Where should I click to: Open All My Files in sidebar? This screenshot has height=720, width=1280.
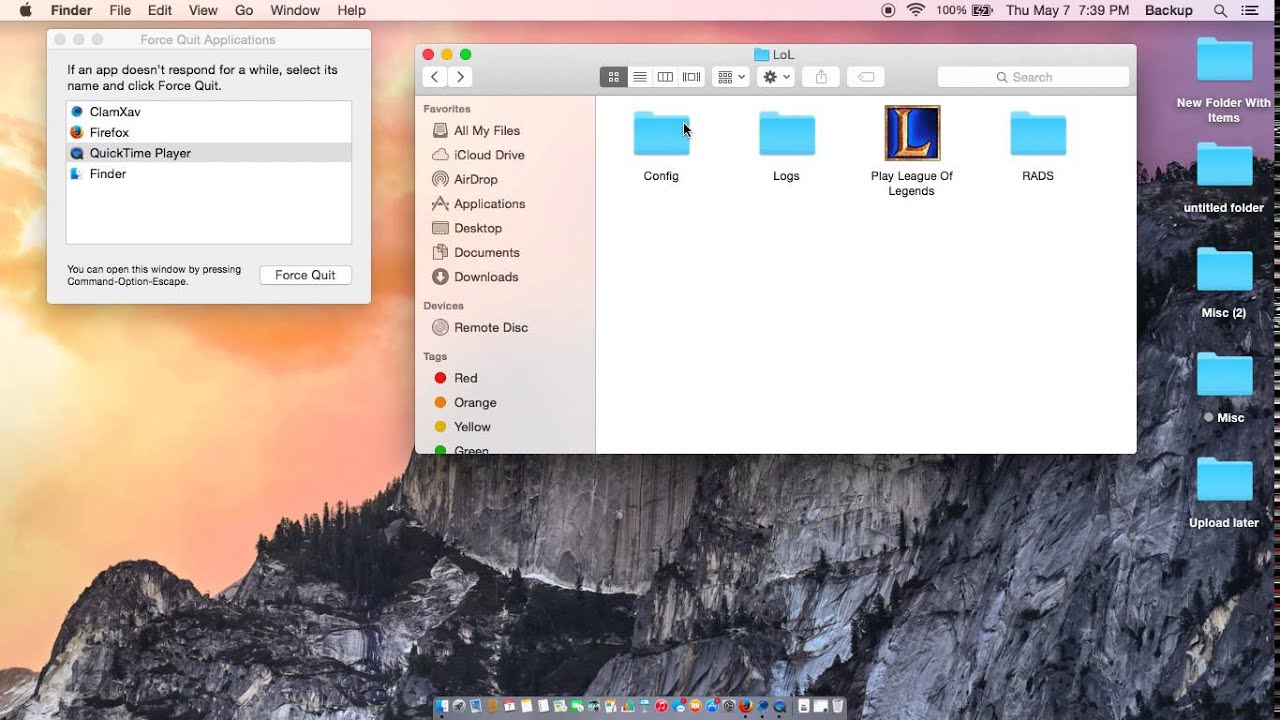[x=487, y=131]
